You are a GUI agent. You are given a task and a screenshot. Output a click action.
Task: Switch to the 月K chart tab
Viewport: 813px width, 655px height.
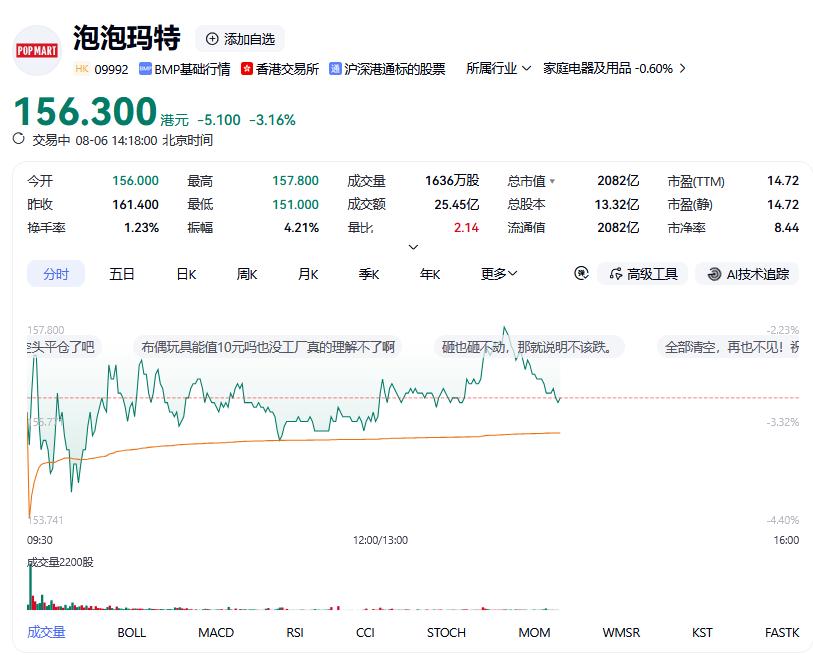coord(308,274)
